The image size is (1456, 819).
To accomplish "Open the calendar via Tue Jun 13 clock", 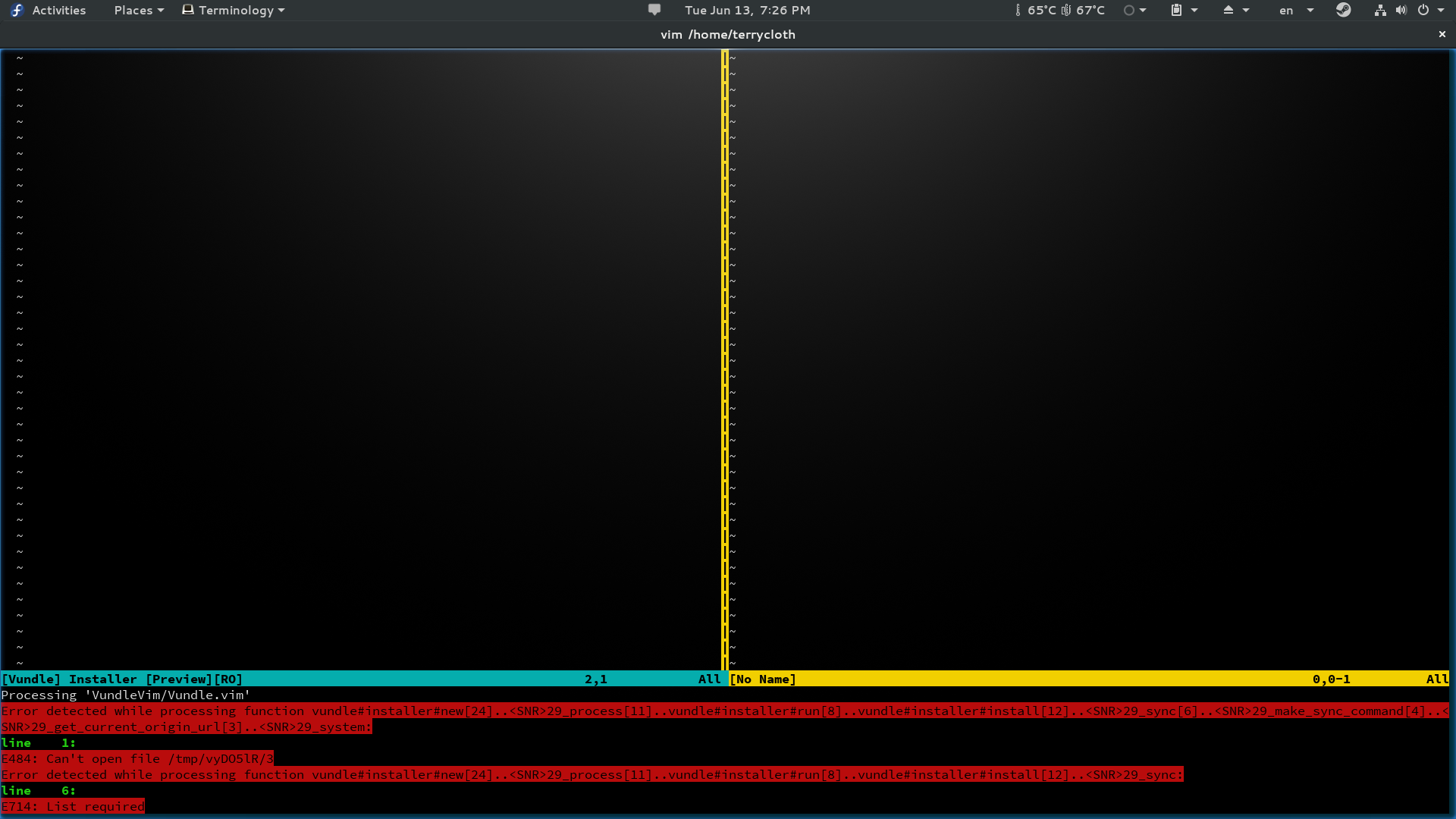I will [747, 10].
